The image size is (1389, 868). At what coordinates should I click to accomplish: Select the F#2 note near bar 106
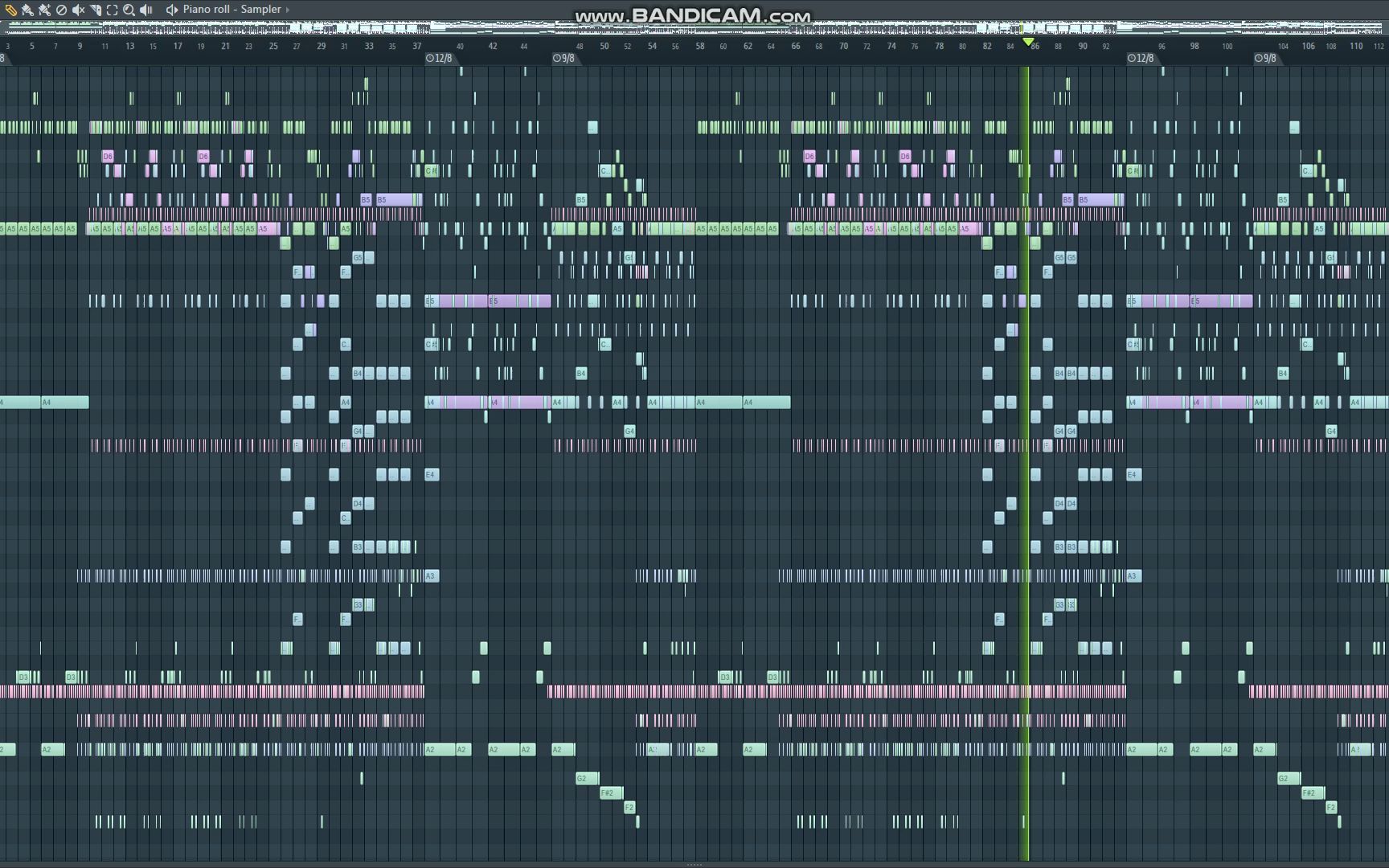coord(1313,792)
